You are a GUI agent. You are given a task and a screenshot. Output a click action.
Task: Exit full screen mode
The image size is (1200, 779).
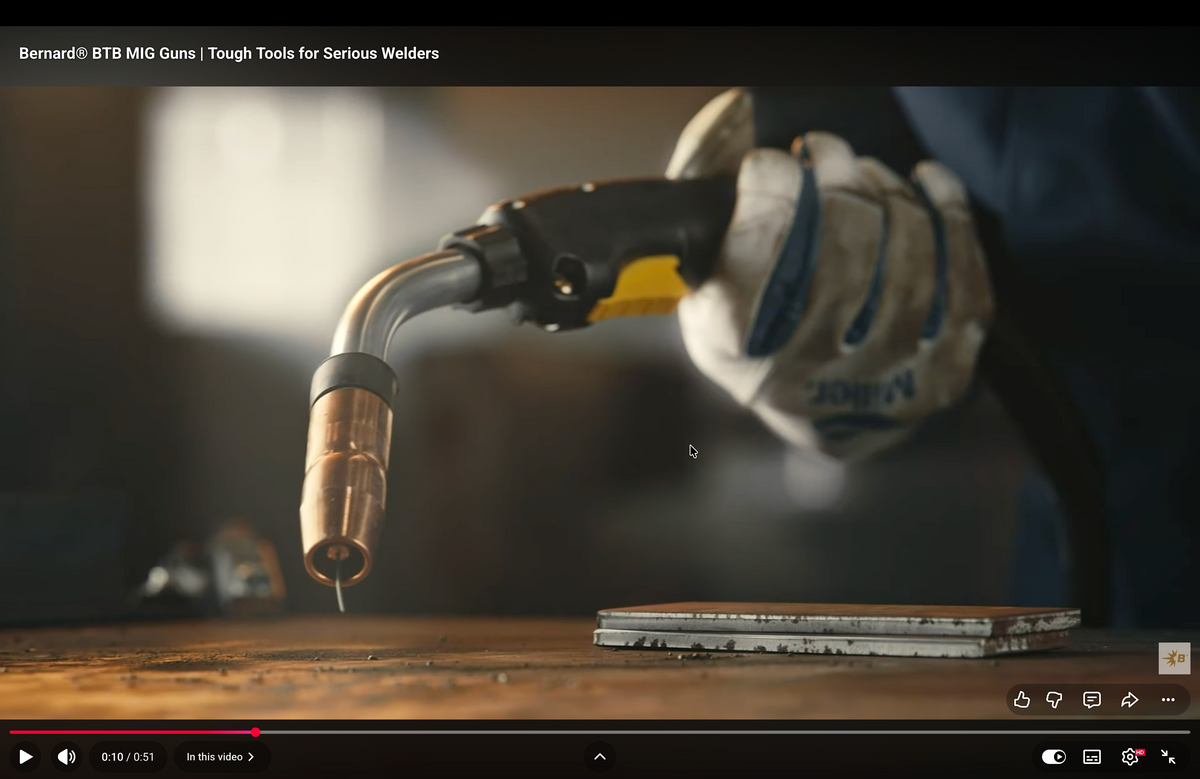tap(1168, 757)
